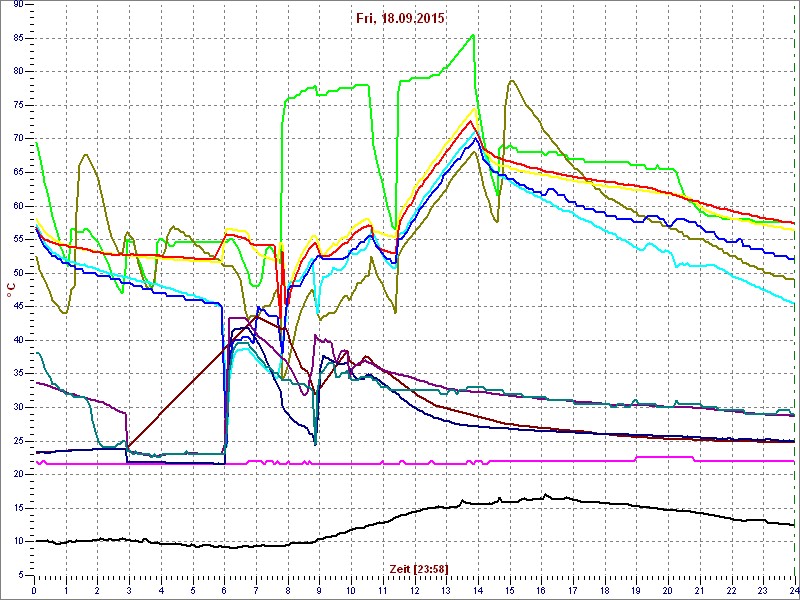
Task: Select the 35 tick label on the temperature axis
Action: (17, 373)
